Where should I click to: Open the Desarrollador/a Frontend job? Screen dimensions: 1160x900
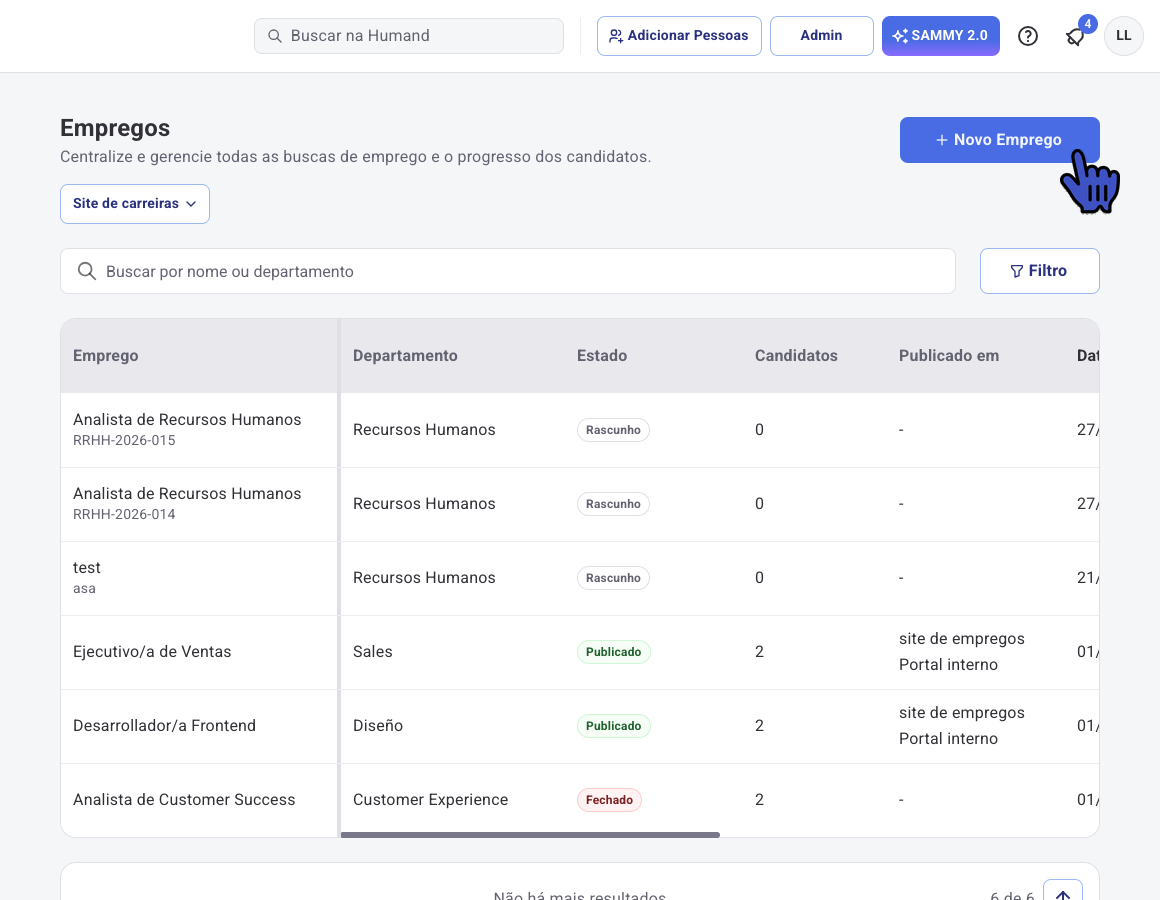point(164,725)
